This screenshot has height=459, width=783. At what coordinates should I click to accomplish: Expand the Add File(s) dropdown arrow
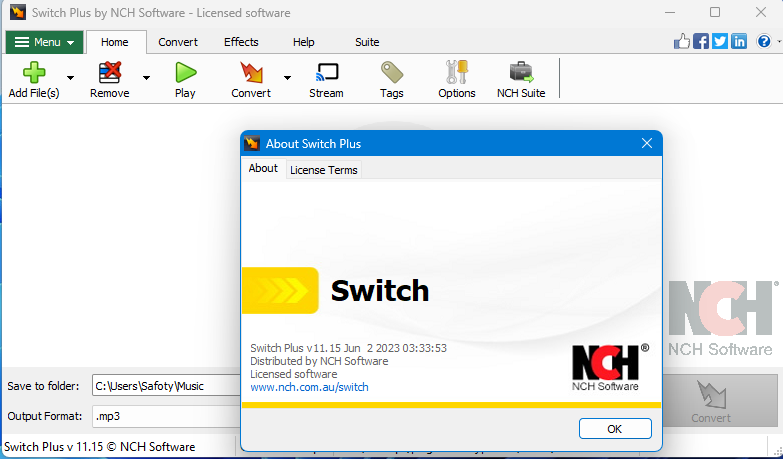coord(70,77)
